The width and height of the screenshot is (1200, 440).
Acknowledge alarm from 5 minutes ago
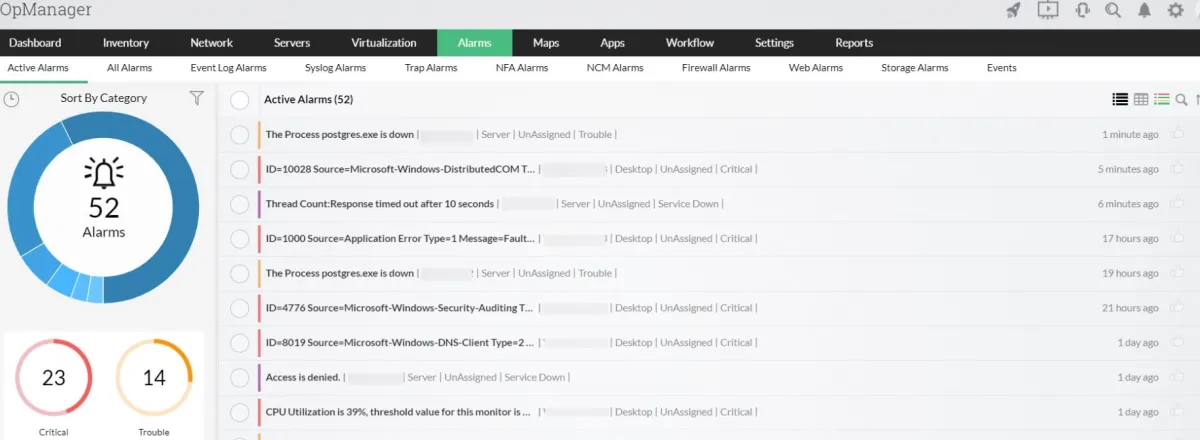(x=1176, y=169)
